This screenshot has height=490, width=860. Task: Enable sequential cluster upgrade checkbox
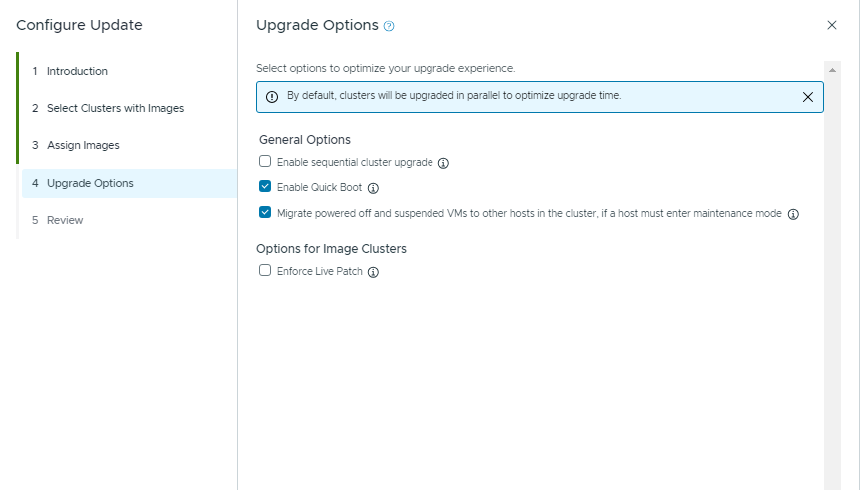(x=265, y=161)
